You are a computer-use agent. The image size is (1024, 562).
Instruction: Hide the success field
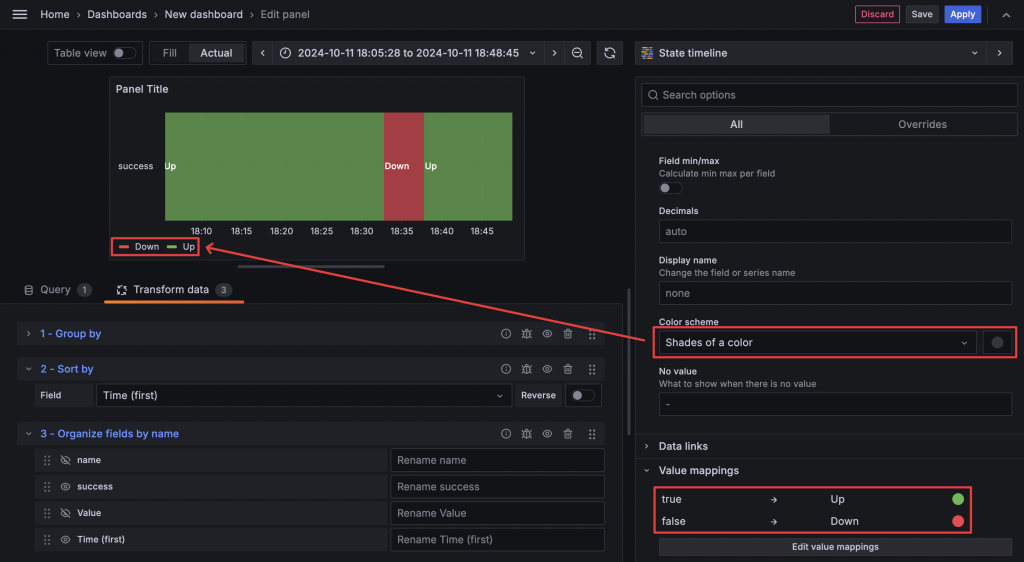(x=65, y=487)
